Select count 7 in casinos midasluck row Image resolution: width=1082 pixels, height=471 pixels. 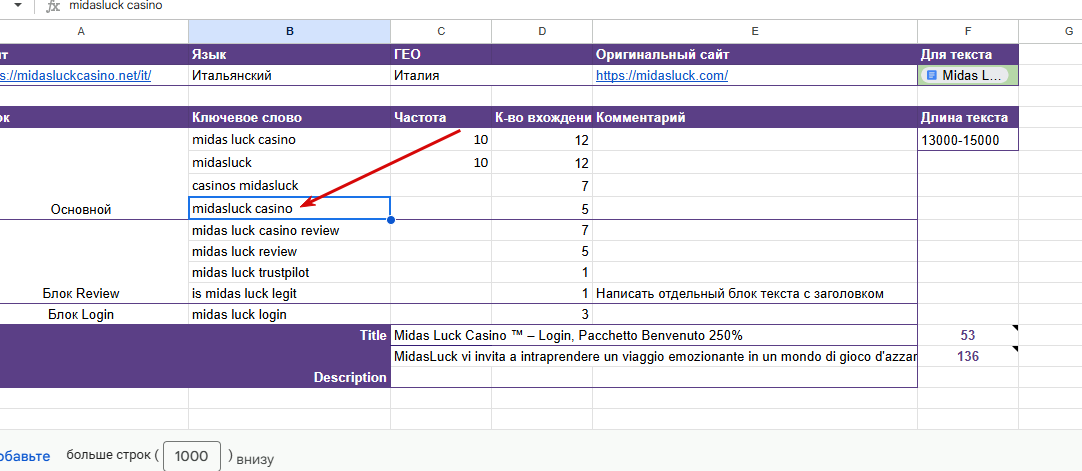click(x=542, y=186)
